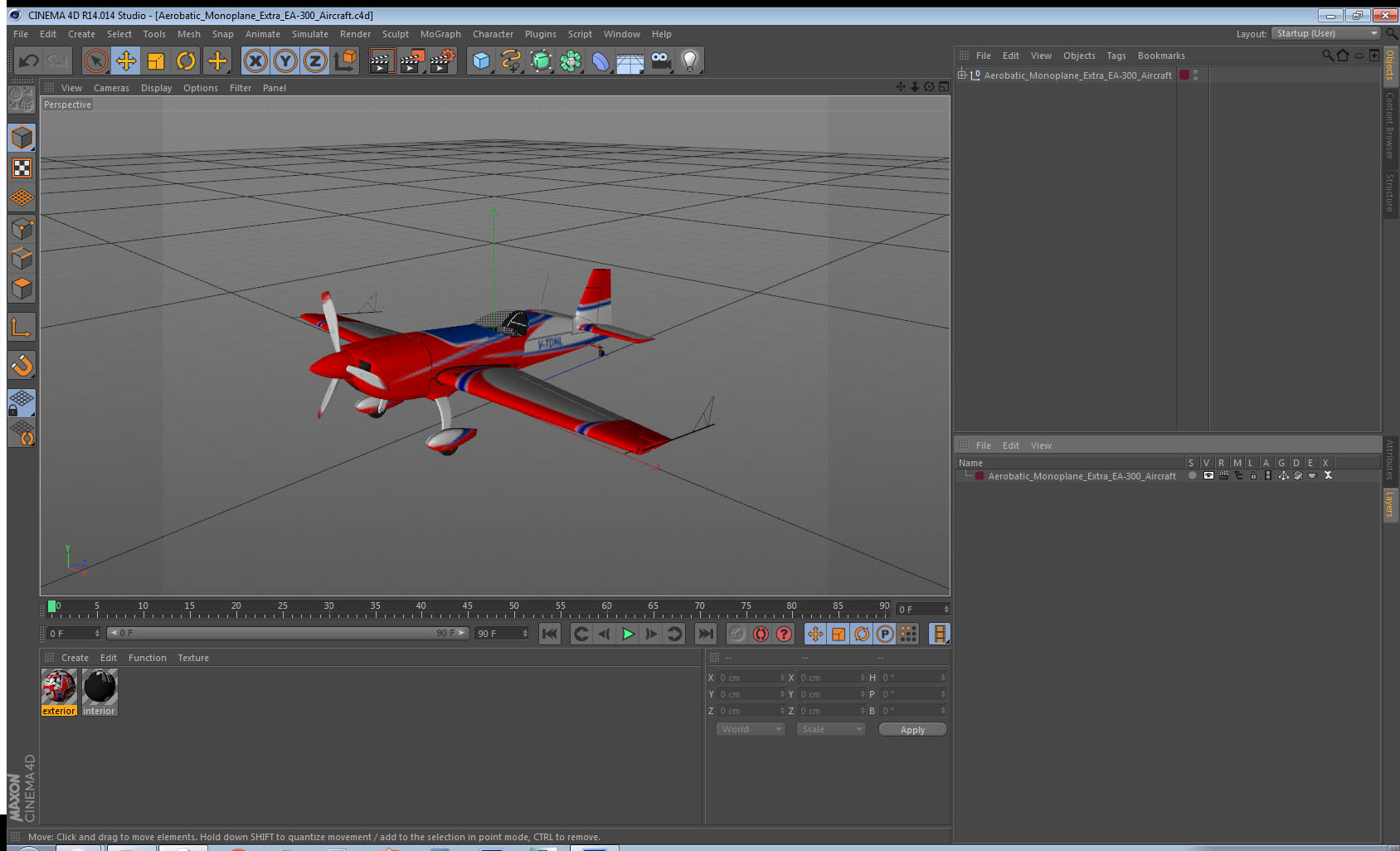Click the Objects search magnifier icon

(1327, 56)
